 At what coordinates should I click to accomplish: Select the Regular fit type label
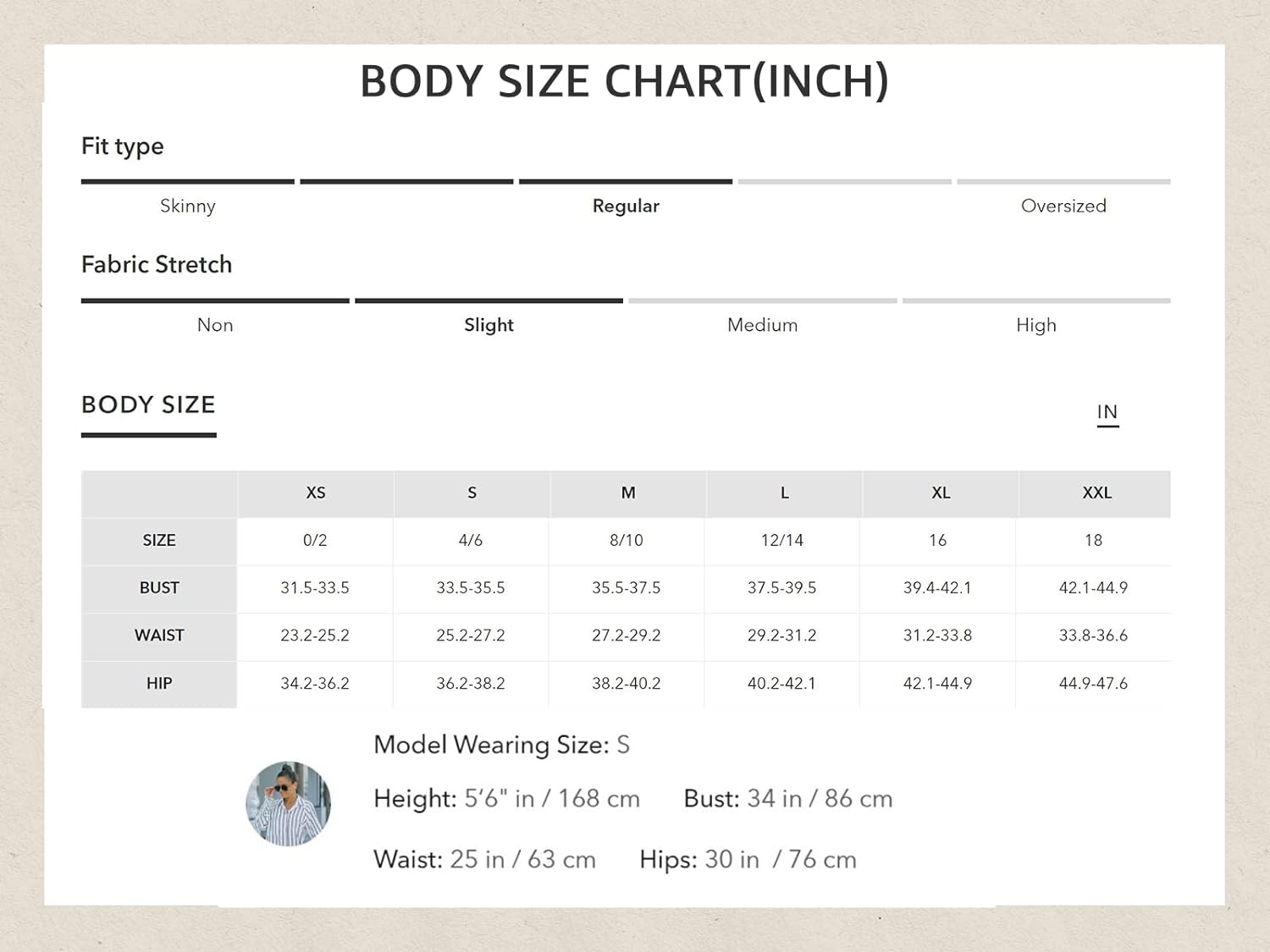626,206
